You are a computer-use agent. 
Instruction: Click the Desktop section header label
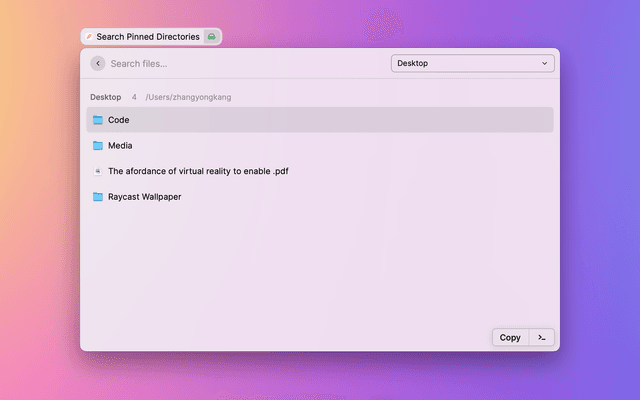click(105, 97)
